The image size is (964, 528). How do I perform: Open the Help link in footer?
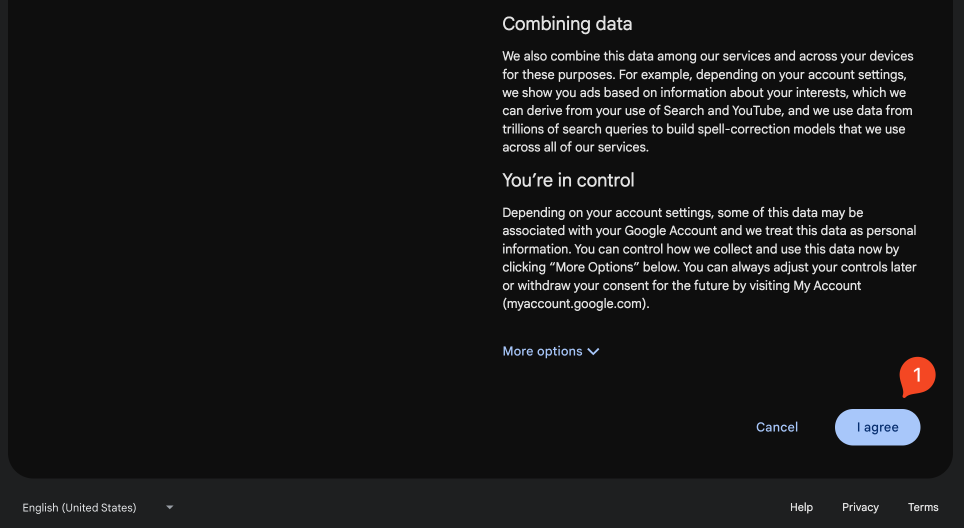[x=801, y=507]
